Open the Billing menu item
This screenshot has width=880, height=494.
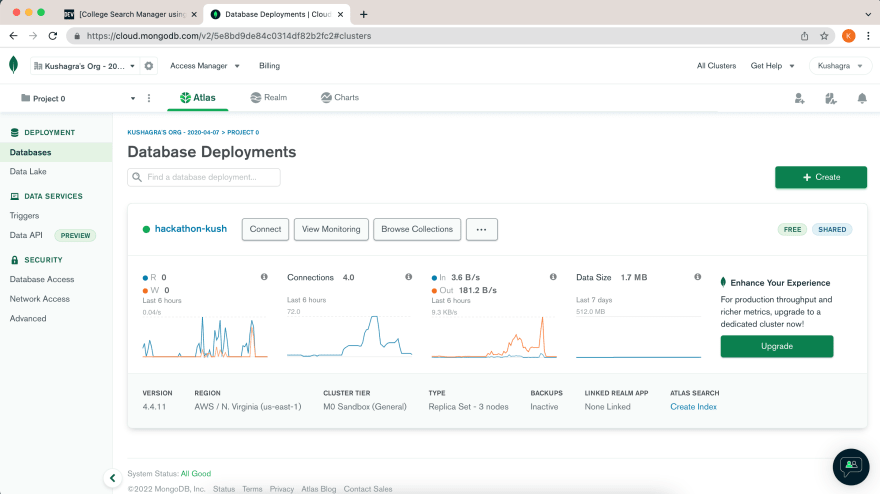tap(269, 66)
